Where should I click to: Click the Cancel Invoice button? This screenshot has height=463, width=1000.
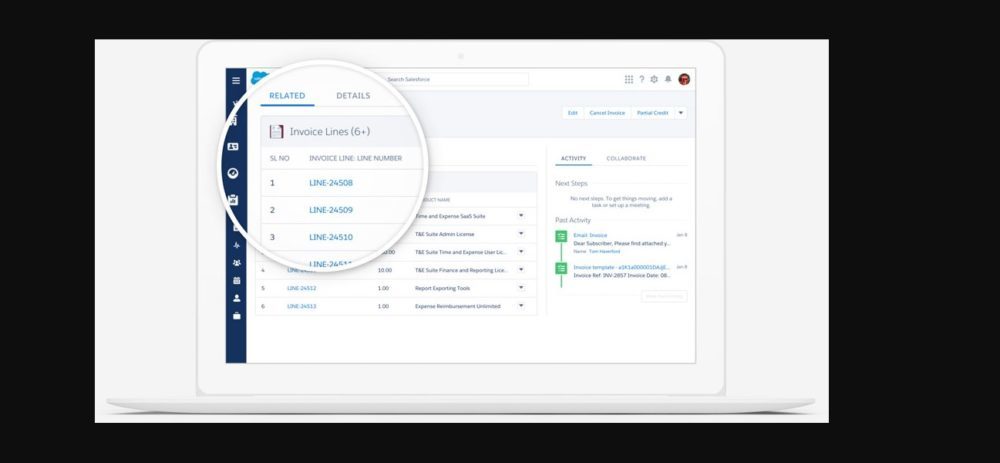tap(607, 113)
